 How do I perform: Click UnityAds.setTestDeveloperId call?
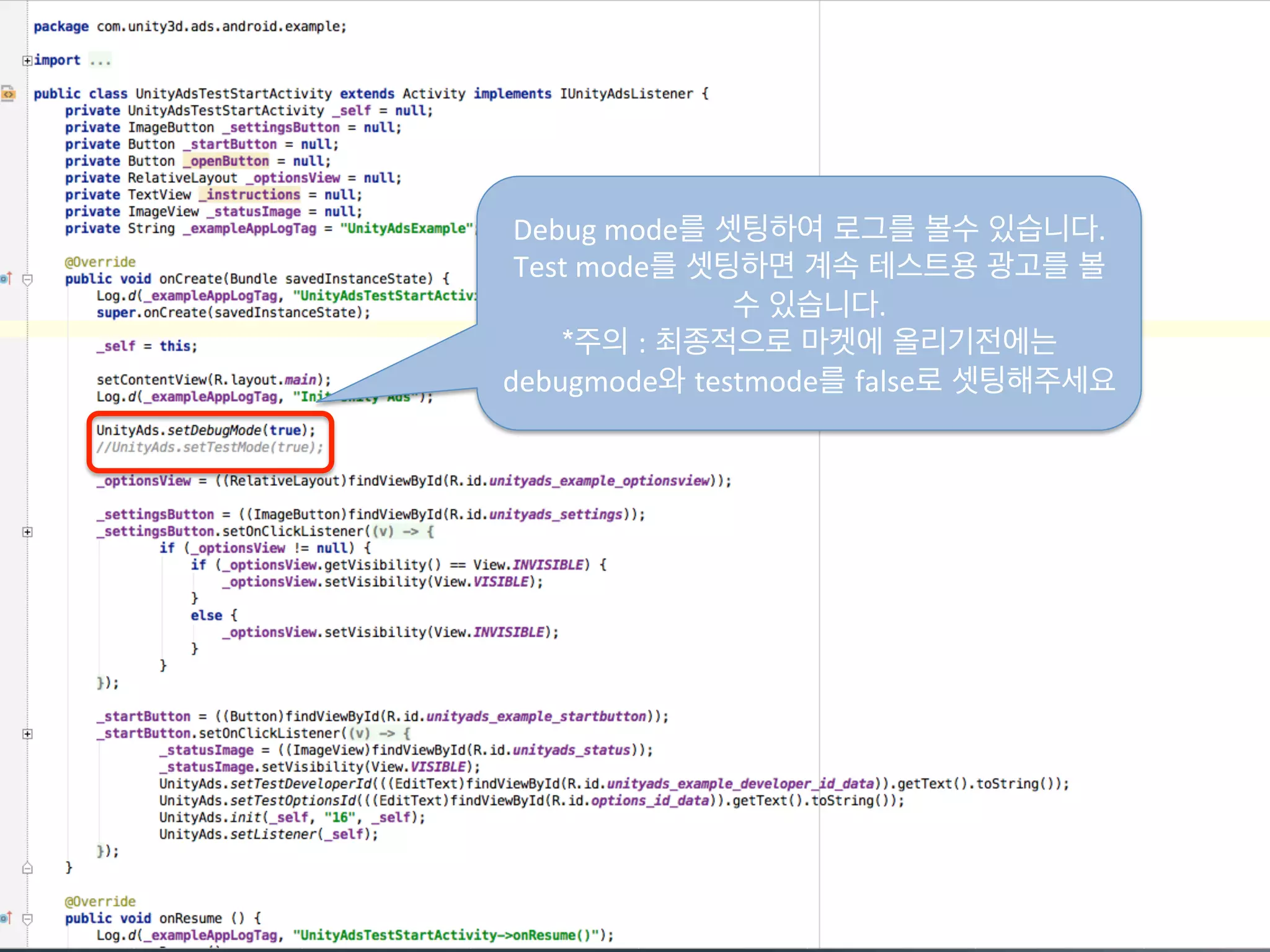(614, 784)
